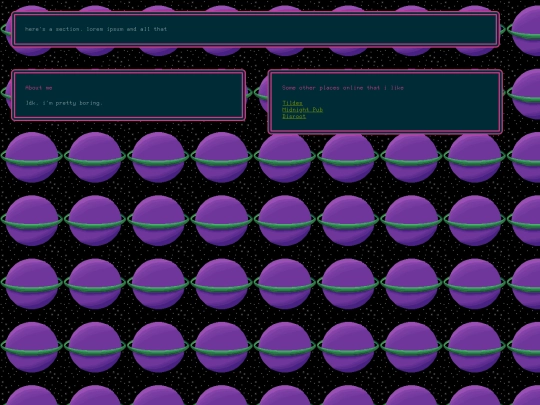Viewport: 540px width, 405px height.
Task: Click "here's a section. lorem ipsum and all that" text
Action: pos(96,29)
